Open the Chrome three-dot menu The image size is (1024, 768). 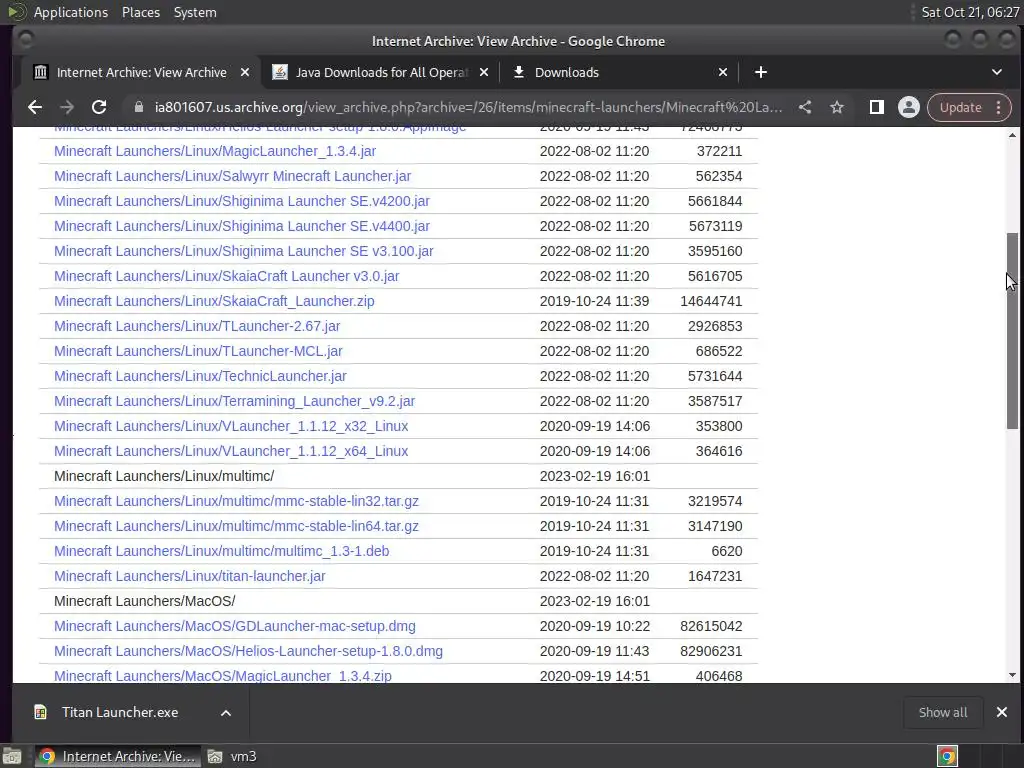click(999, 107)
